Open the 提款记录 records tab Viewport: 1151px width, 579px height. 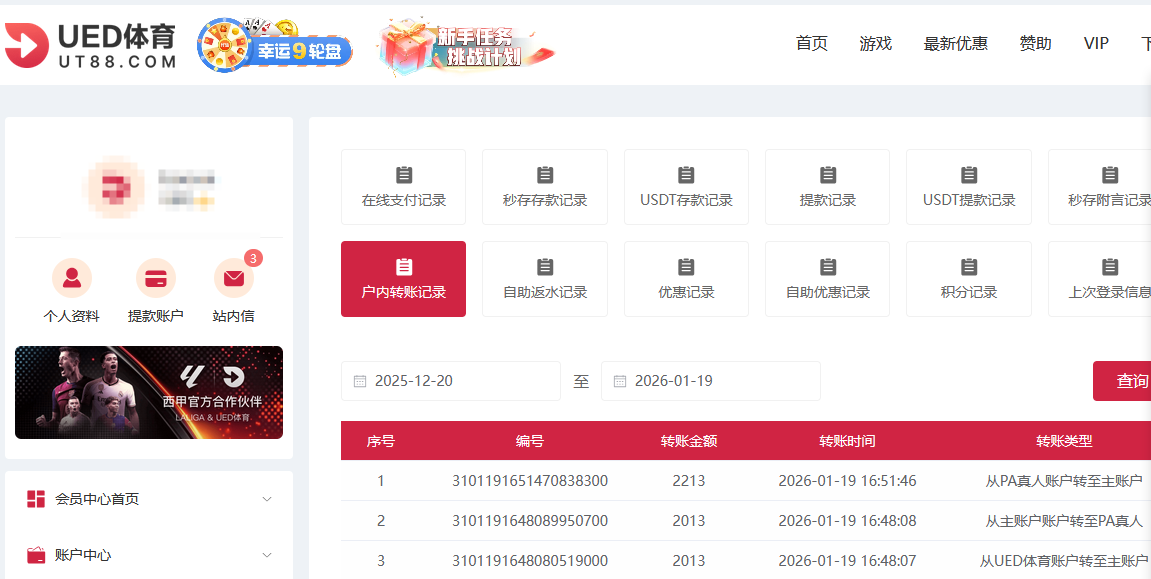click(x=827, y=187)
